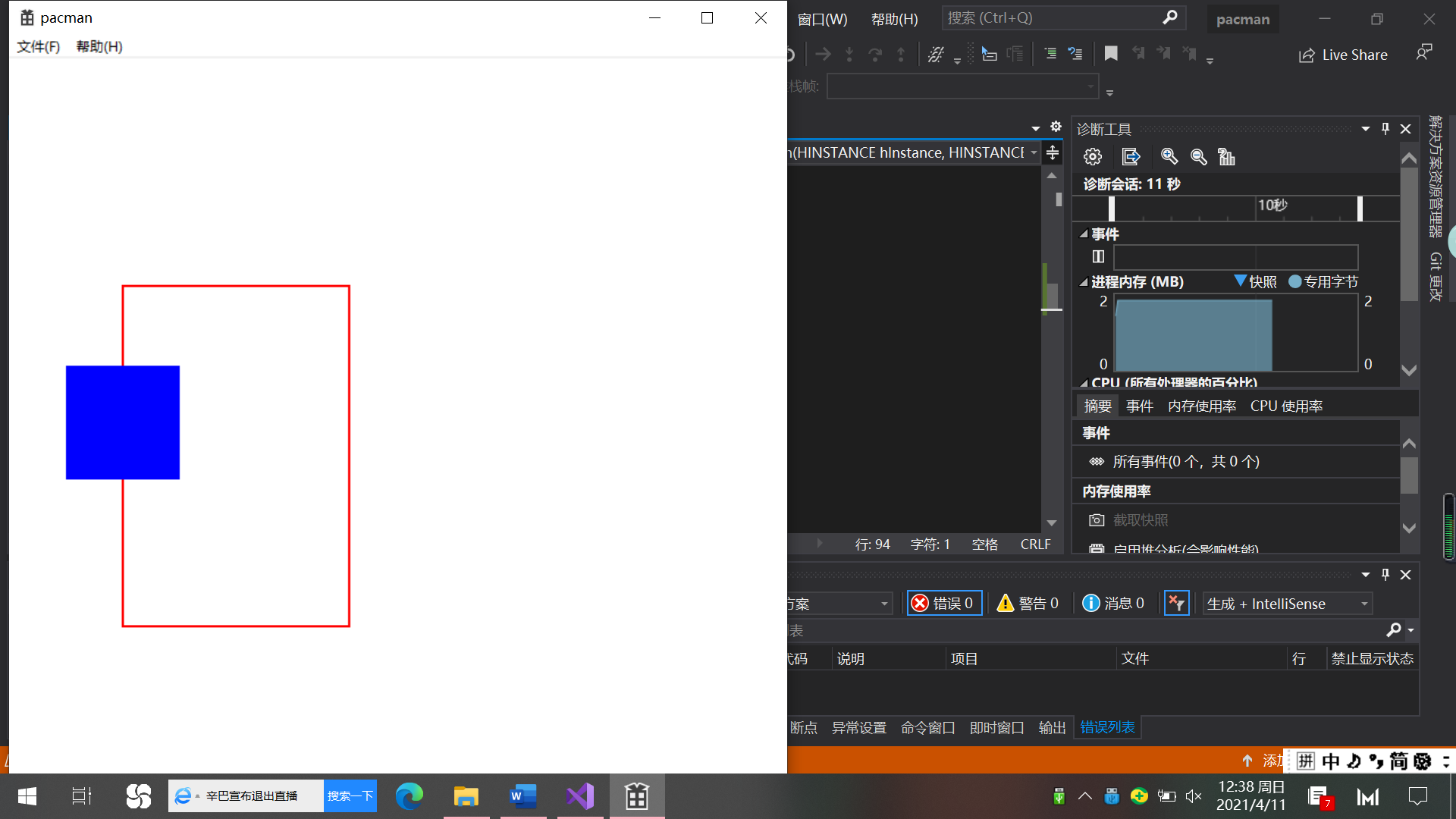Screen dimensions: 1456x819
Task: Toggle 警告 0 filter
Action: point(1028,603)
